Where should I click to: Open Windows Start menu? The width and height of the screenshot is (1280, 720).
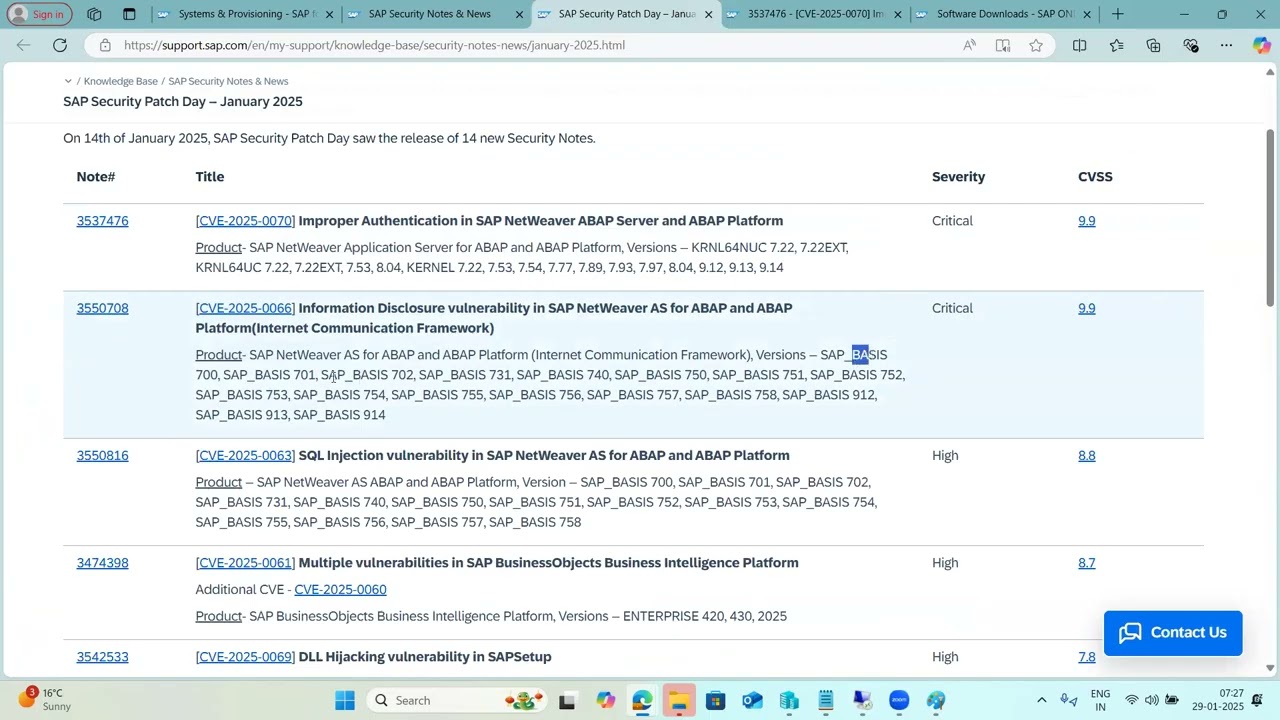(345, 700)
